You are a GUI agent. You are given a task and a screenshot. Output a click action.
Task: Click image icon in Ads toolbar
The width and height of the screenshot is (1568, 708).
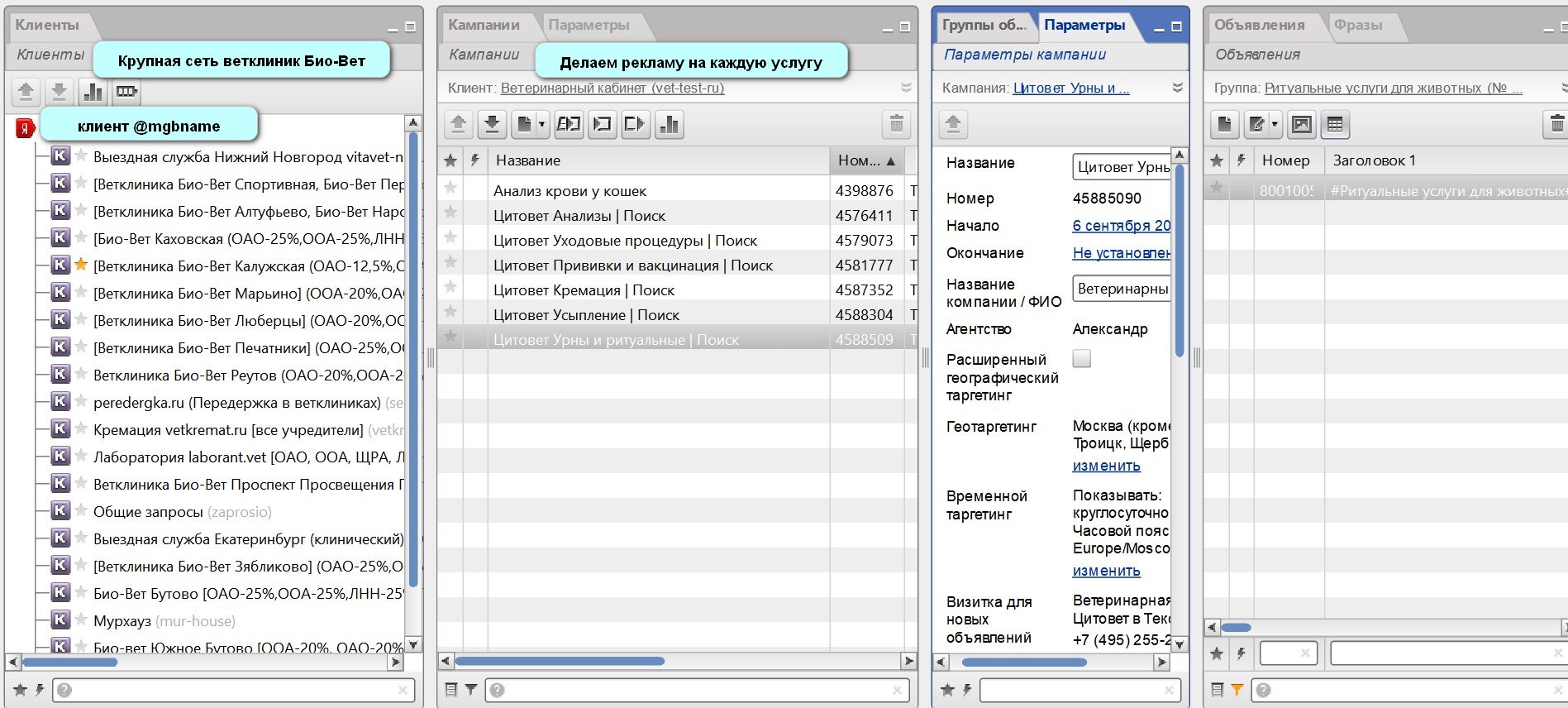(x=1302, y=125)
